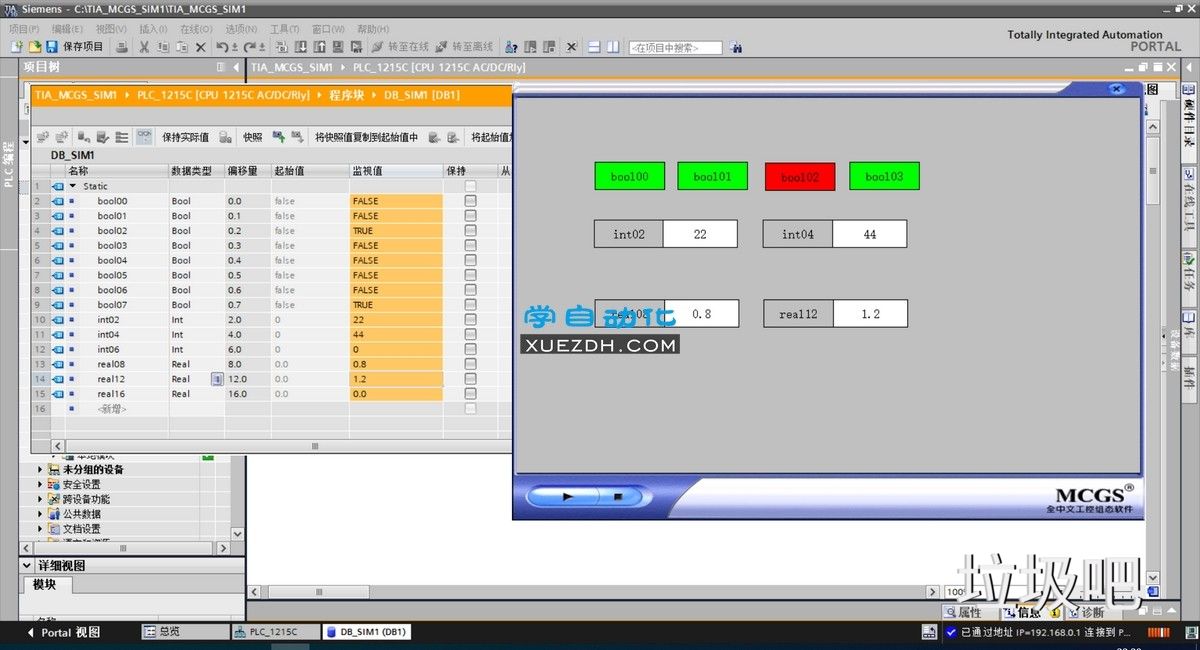Viewport: 1200px width, 650px height.
Task: Toggle the retain checkbox for real16
Action: (470, 394)
